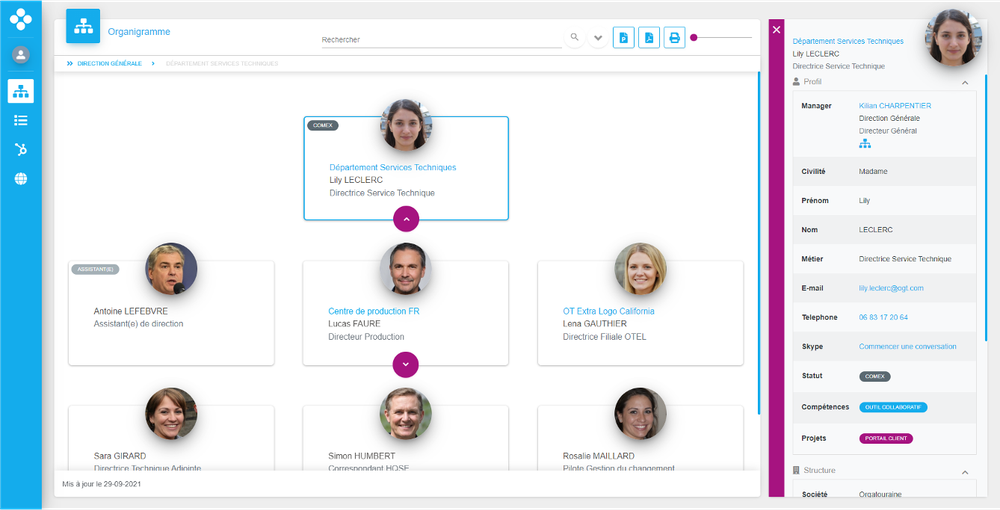1000x510 pixels.
Task: Export the chart to PowerPoint
Action: pyautogui.click(x=624, y=38)
